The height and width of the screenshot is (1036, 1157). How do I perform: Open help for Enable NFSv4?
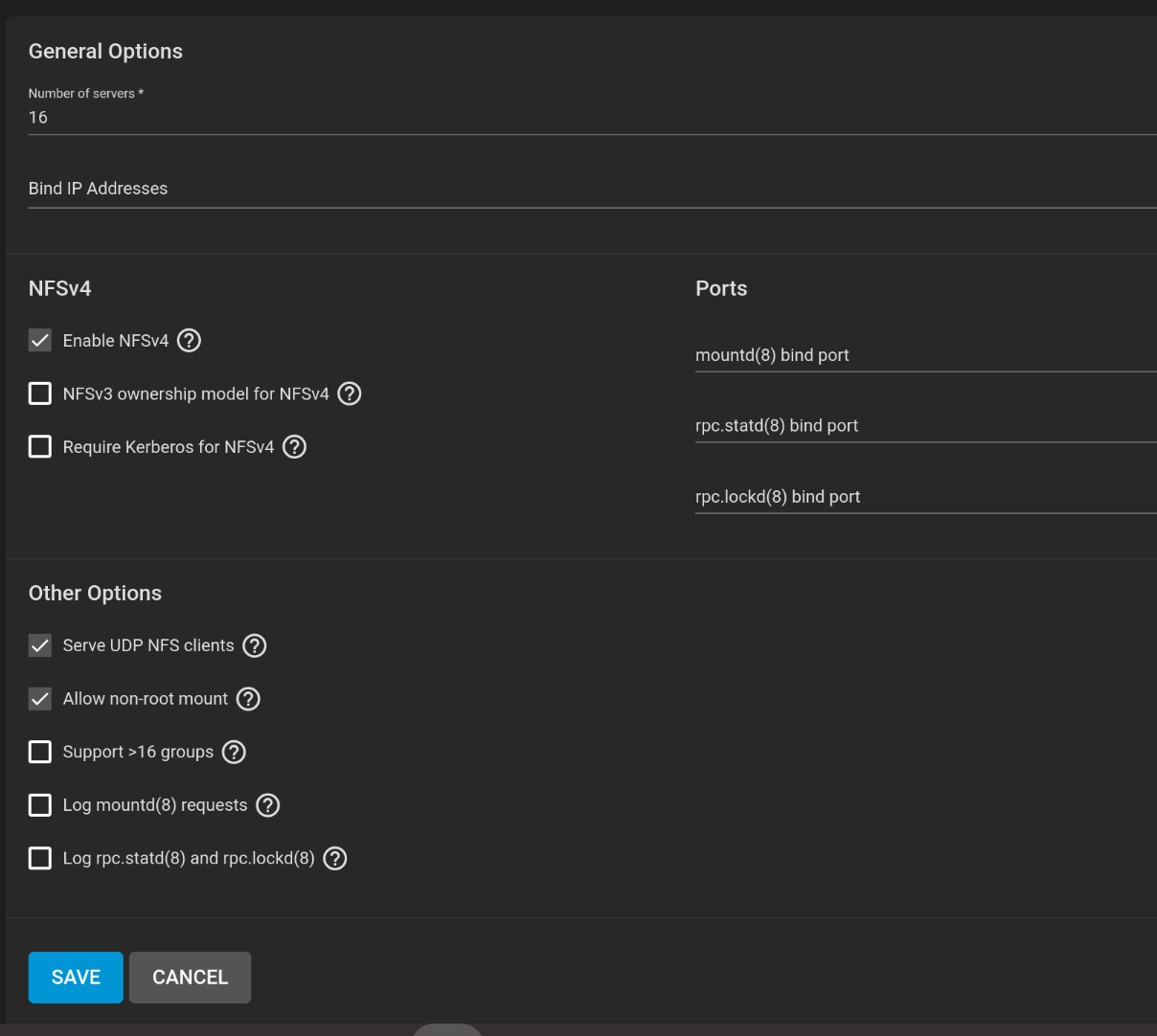click(190, 341)
